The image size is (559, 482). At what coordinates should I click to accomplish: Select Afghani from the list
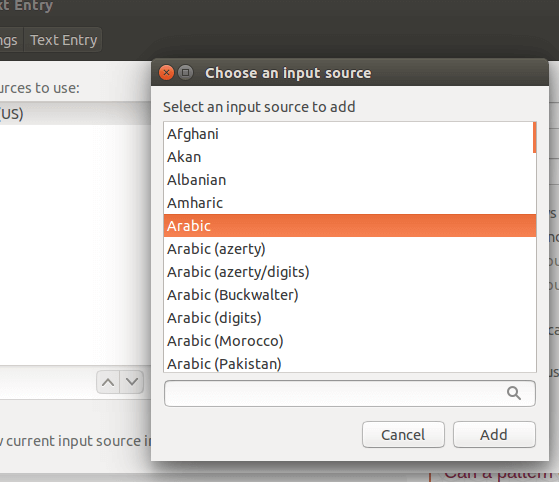[350, 134]
